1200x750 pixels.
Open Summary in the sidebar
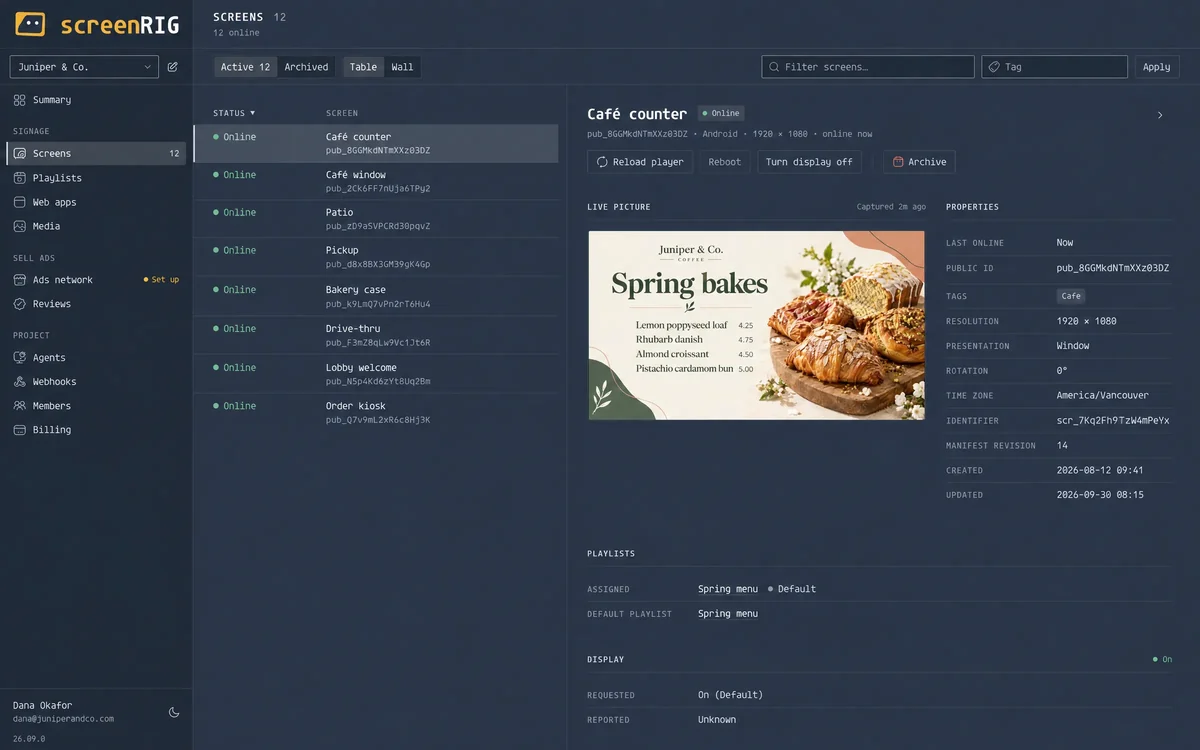(96, 100)
